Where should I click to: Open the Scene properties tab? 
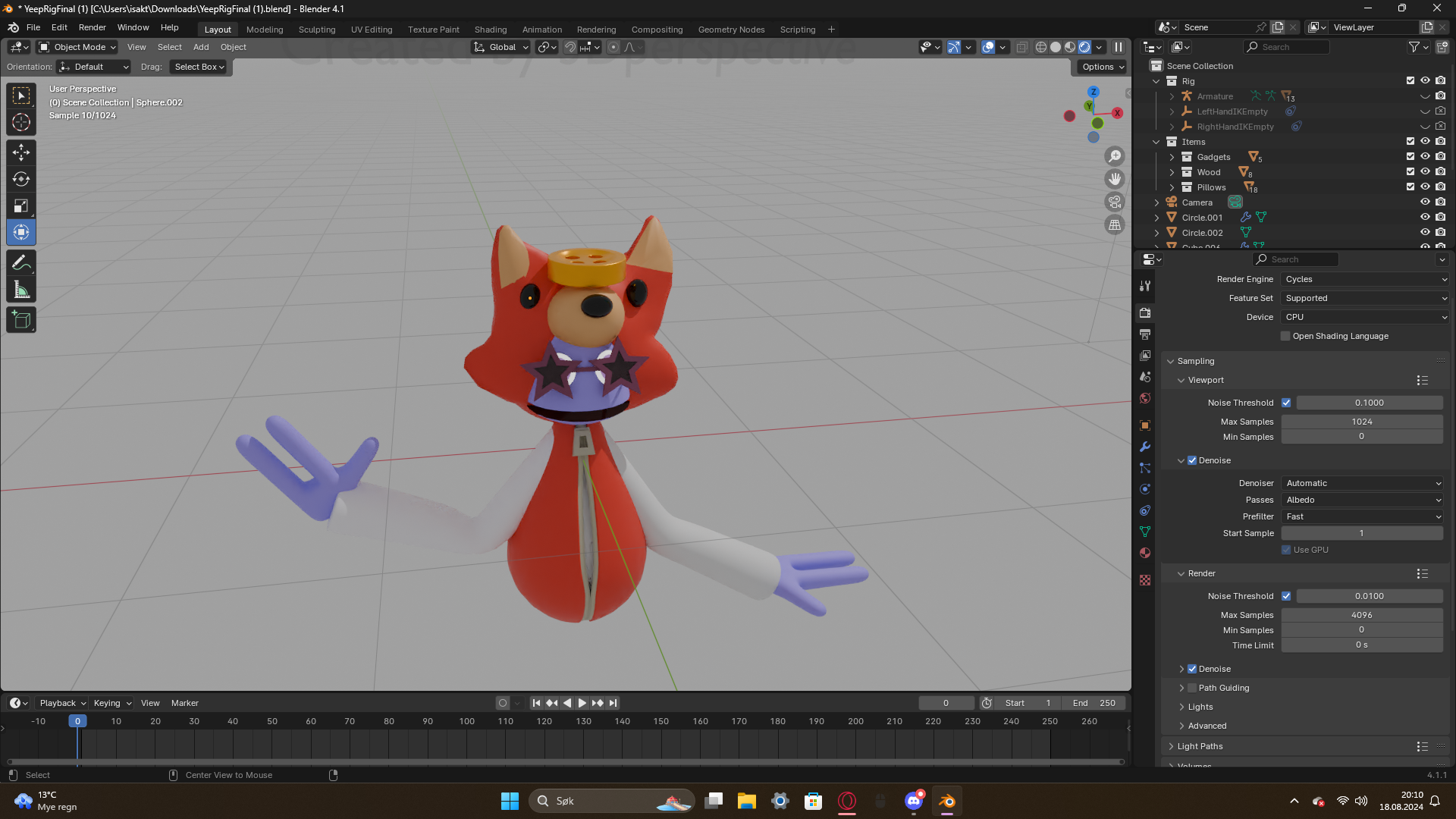click(x=1145, y=377)
